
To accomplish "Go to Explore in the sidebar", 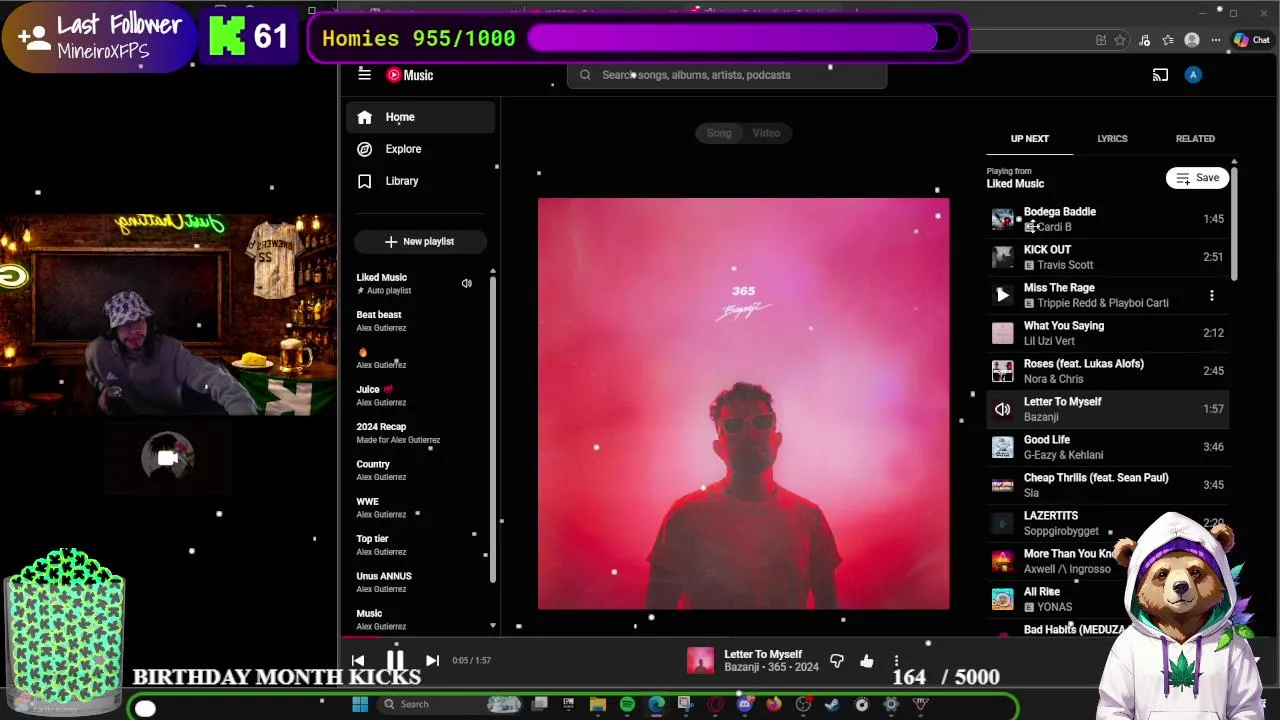I will click(x=420, y=149).
